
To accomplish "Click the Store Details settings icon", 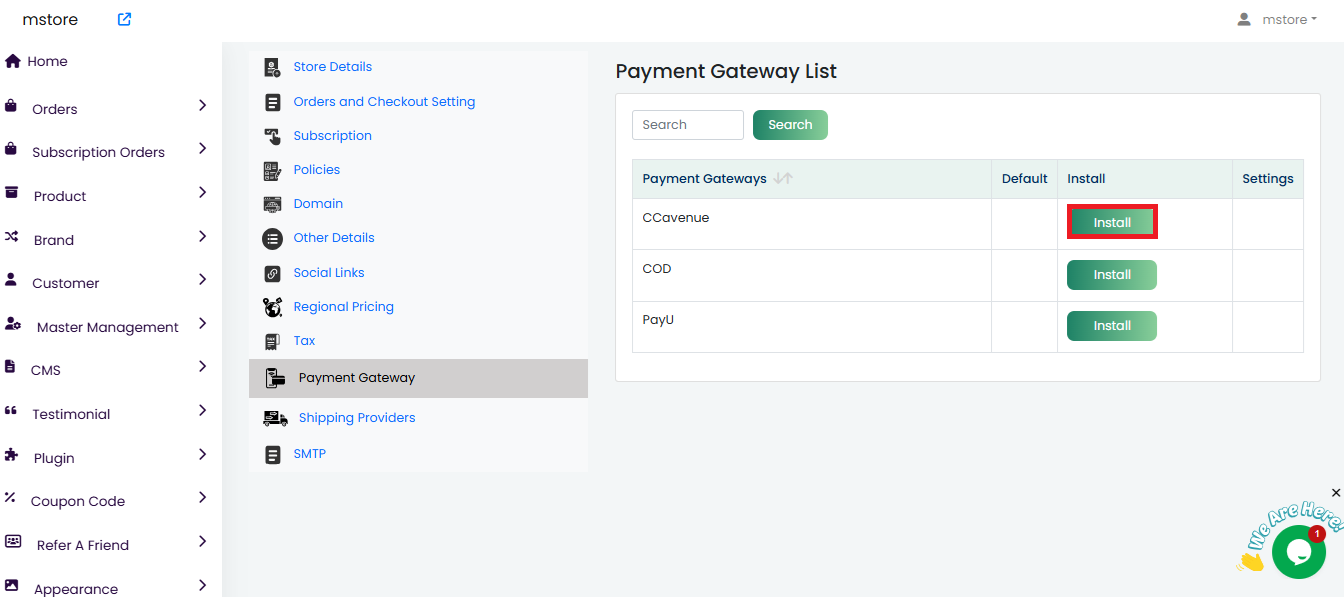I will pos(272,67).
